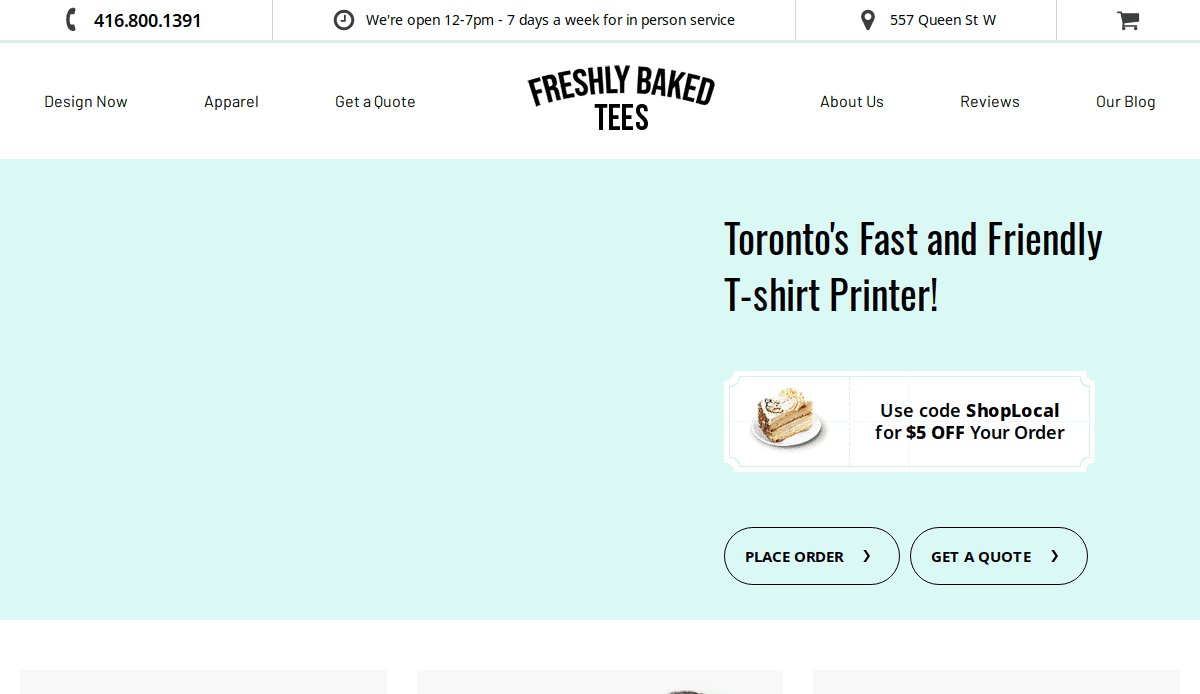Click the 557 Queen St W address
This screenshot has height=694, width=1200.
point(942,19)
